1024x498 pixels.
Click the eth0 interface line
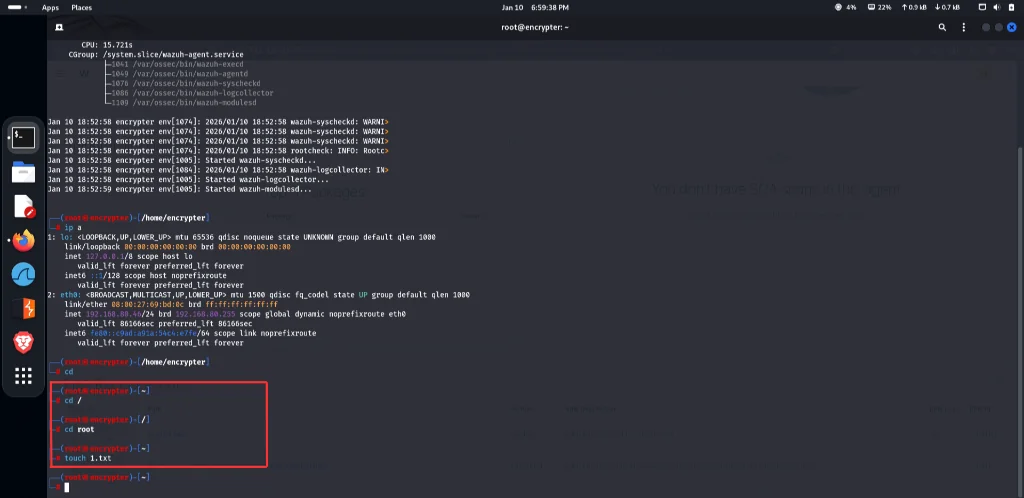[259, 295]
